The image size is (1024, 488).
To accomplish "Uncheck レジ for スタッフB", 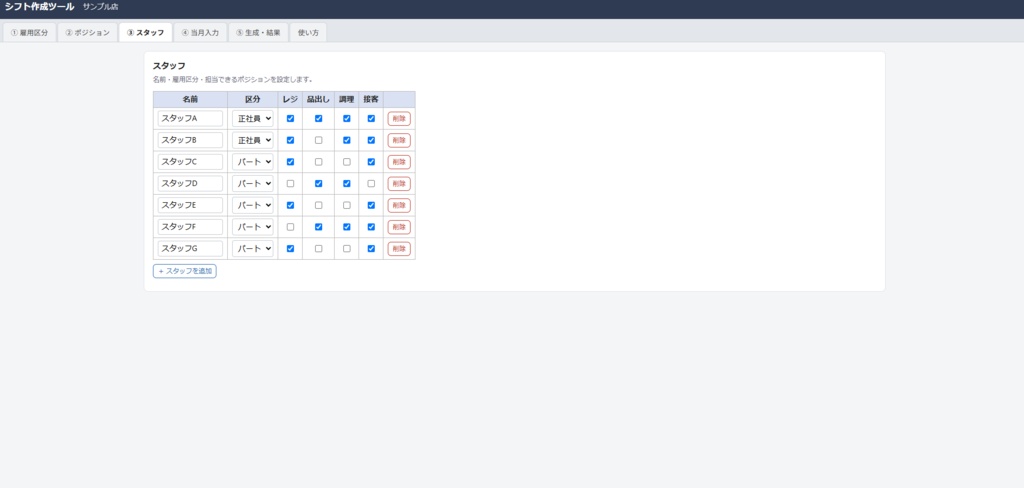I will pyautogui.click(x=291, y=140).
